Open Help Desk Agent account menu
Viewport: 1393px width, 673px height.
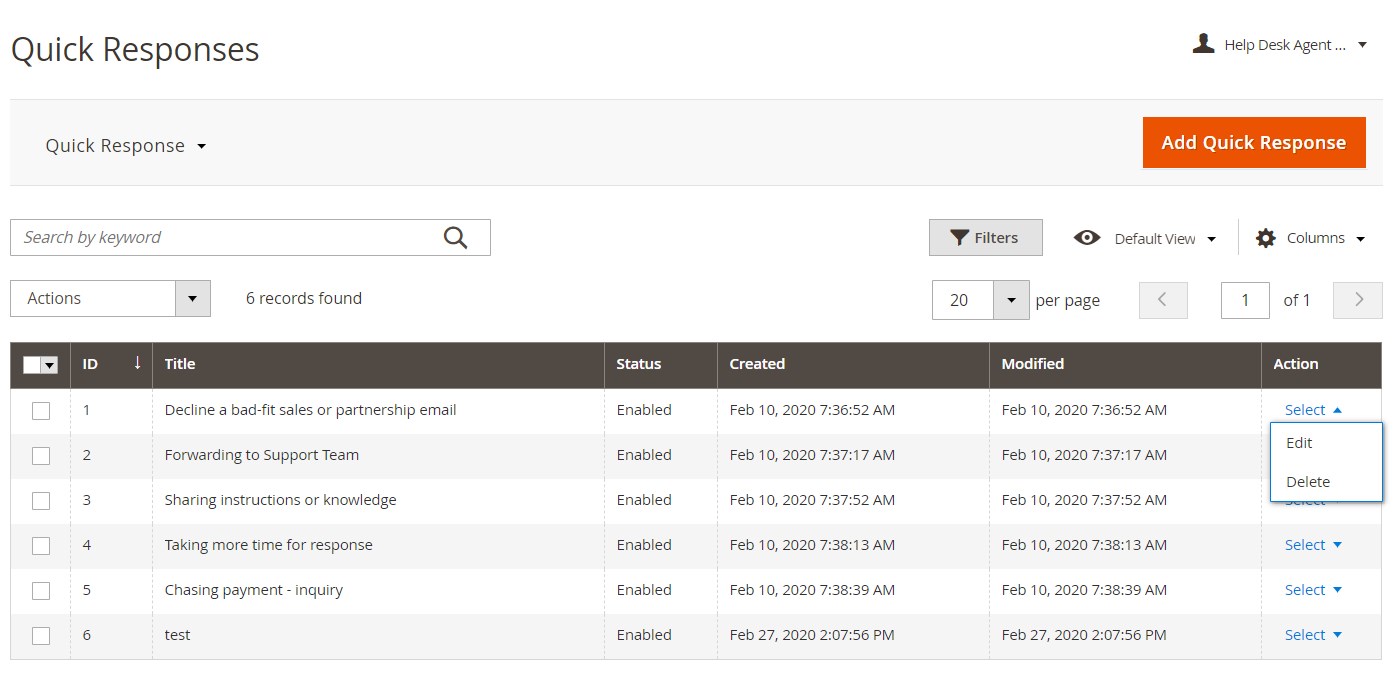(x=1280, y=45)
